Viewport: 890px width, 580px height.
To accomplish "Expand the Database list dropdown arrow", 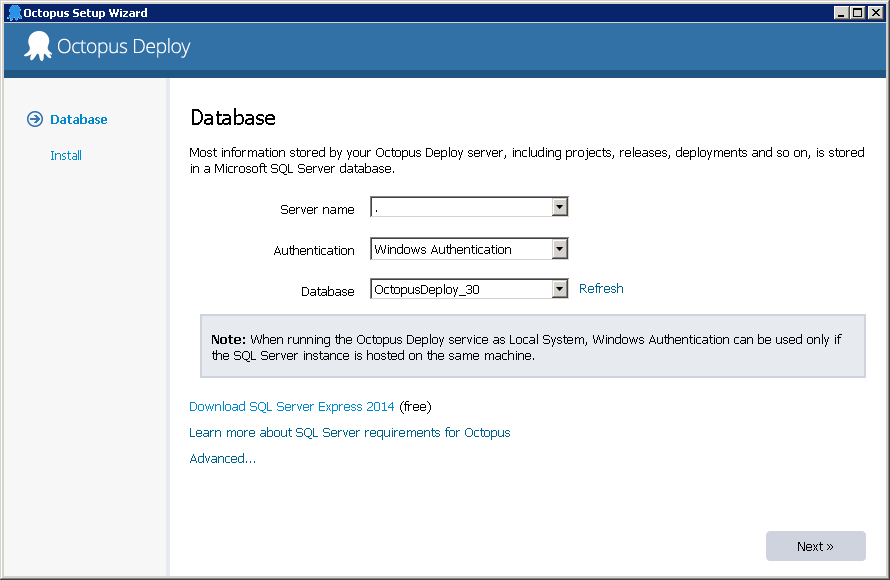I will coord(560,289).
